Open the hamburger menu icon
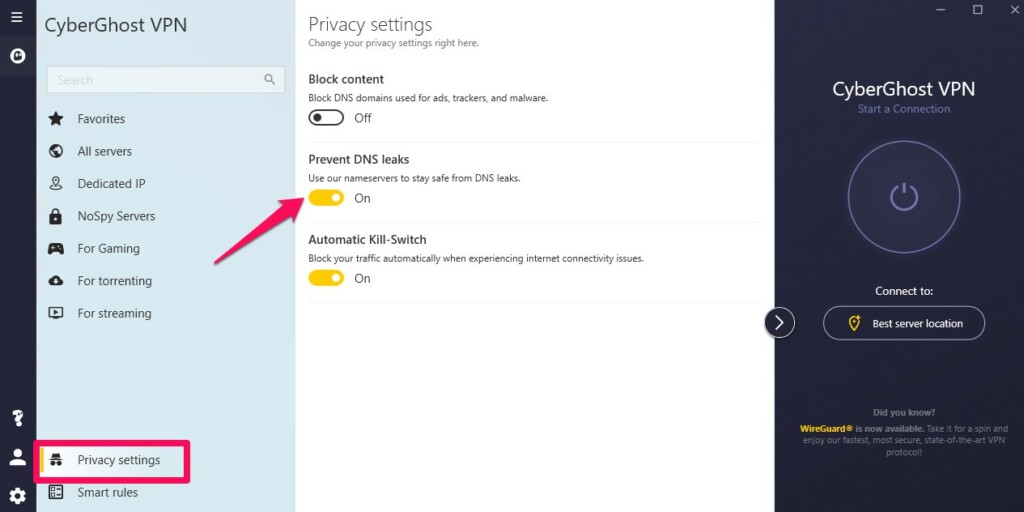 tap(17, 17)
